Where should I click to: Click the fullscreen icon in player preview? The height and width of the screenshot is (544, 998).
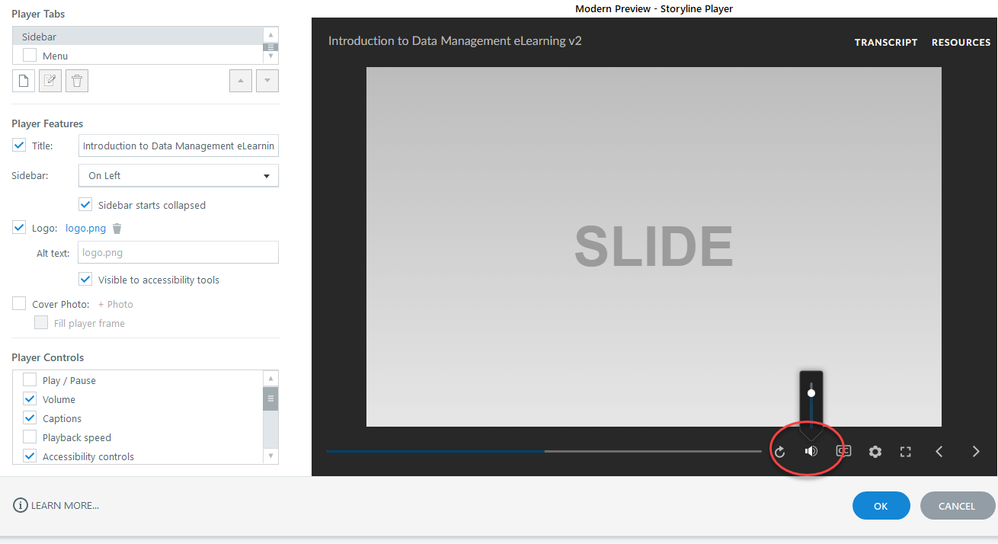pos(906,452)
